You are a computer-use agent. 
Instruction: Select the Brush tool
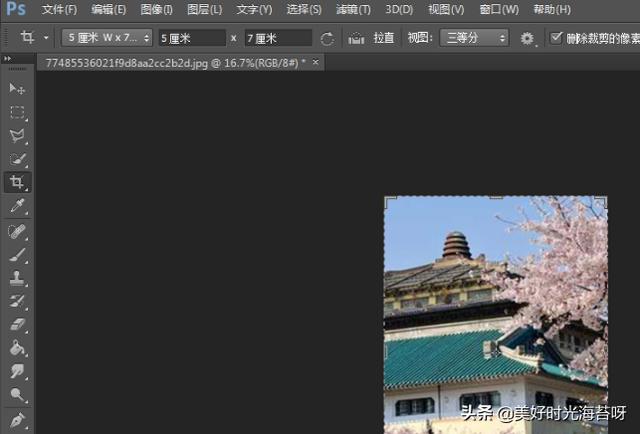pyautogui.click(x=17, y=255)
